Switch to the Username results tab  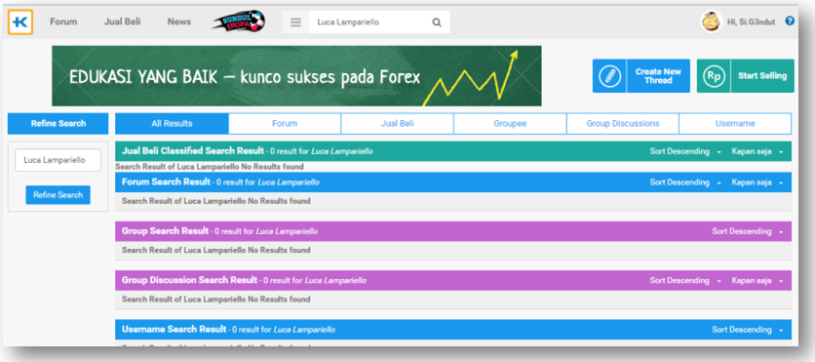tap(735, 124)
